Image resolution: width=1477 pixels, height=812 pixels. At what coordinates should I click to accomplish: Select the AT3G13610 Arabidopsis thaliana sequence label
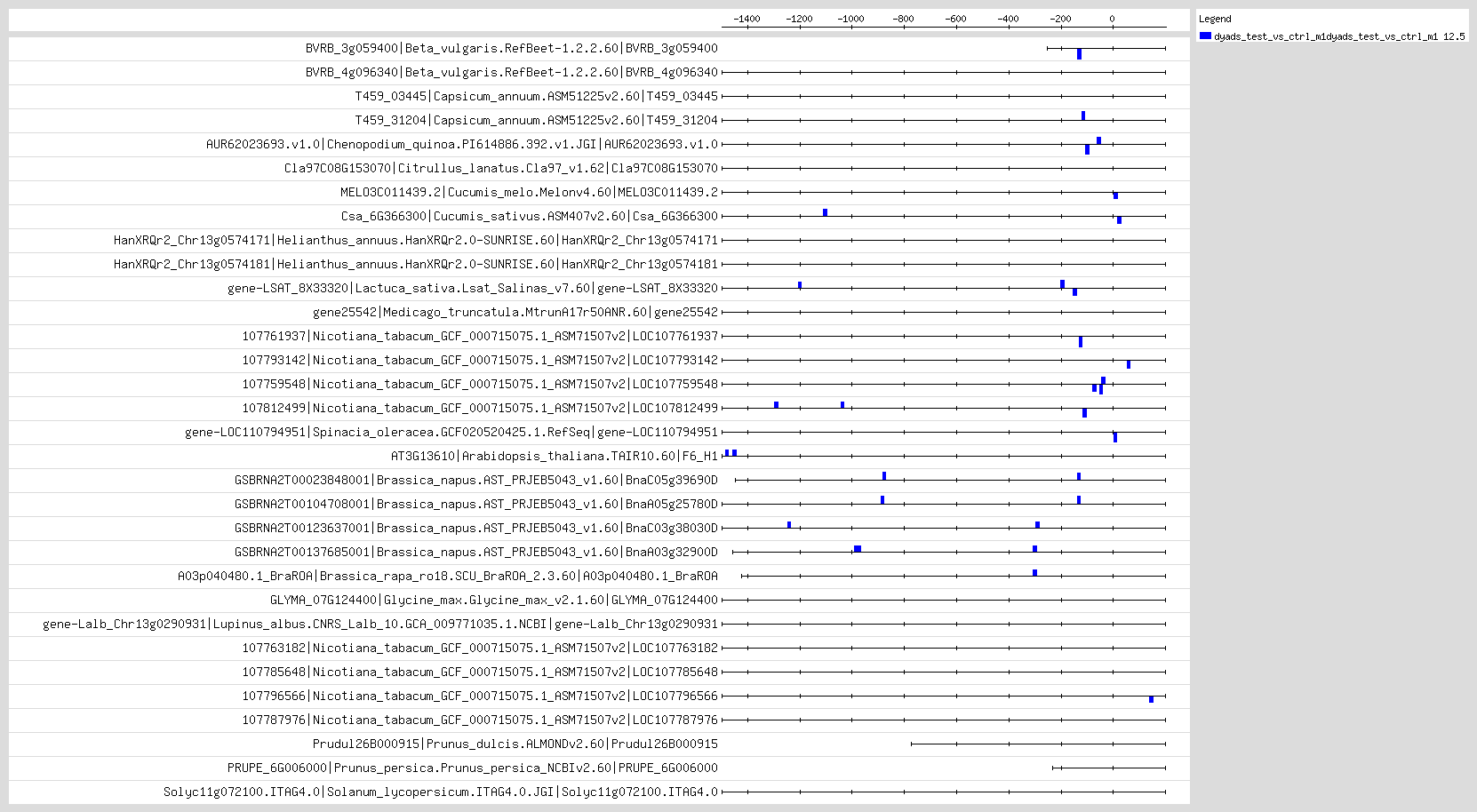point(555,456)
